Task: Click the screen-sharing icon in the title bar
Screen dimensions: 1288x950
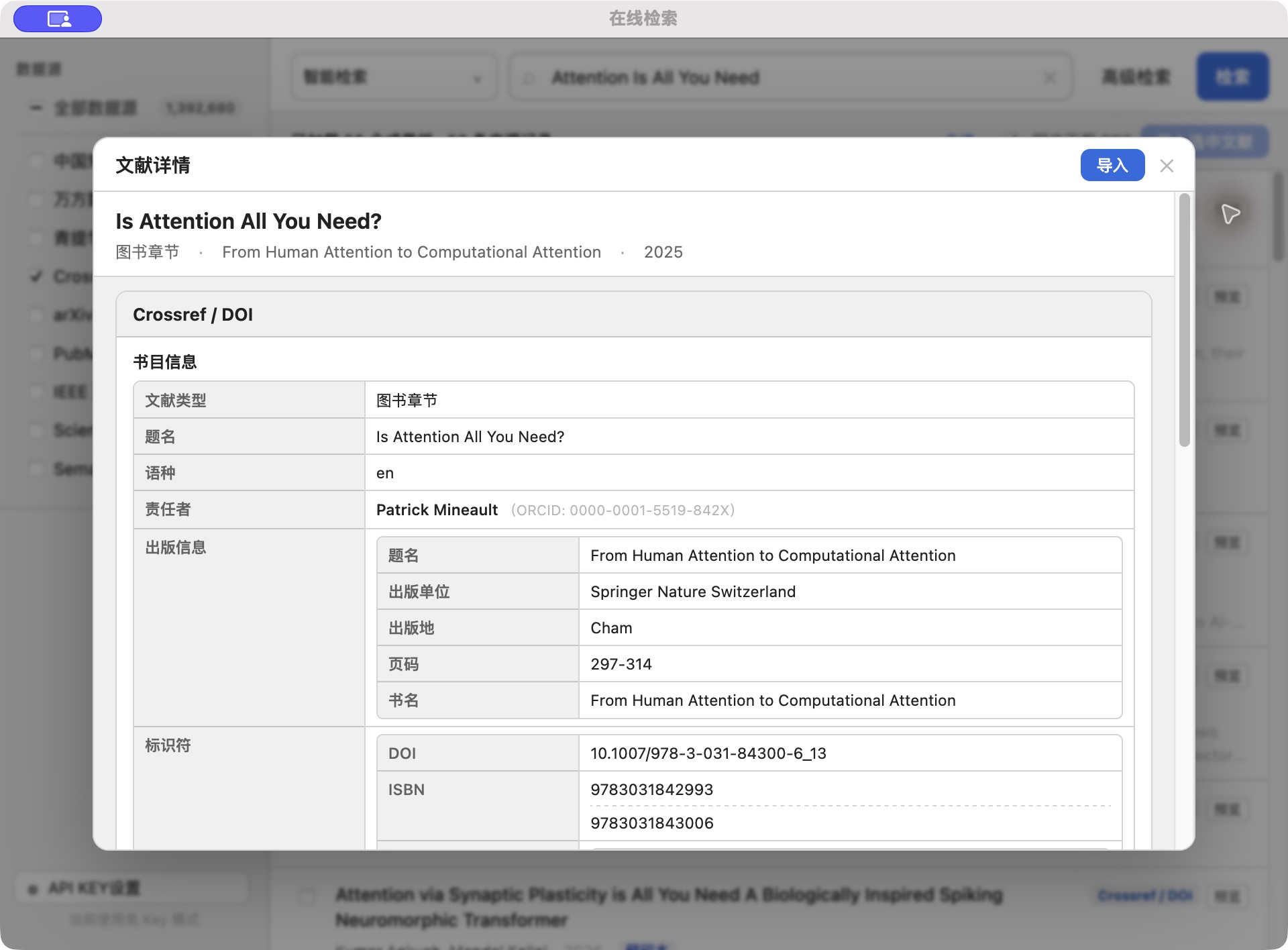Action: pos(58,19)
